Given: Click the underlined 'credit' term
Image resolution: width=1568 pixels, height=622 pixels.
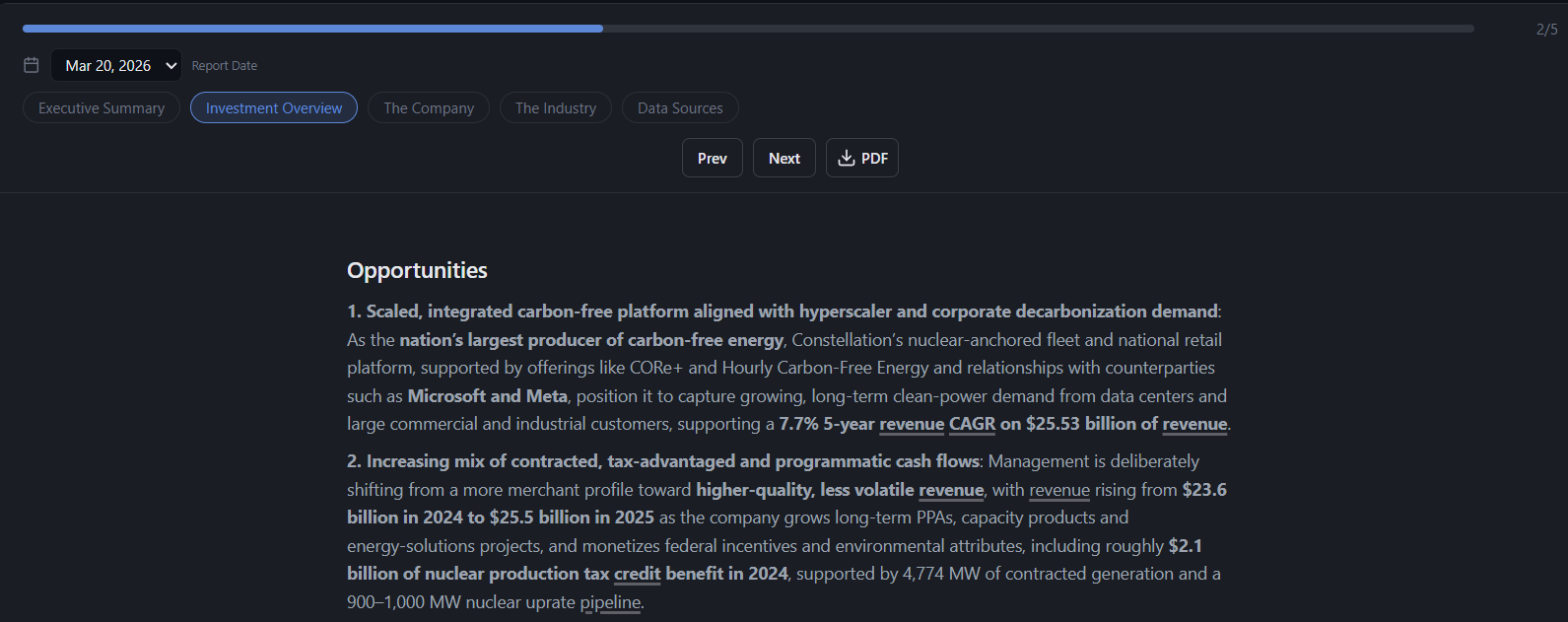Looking at the screenshot, I should coord(638,574).
